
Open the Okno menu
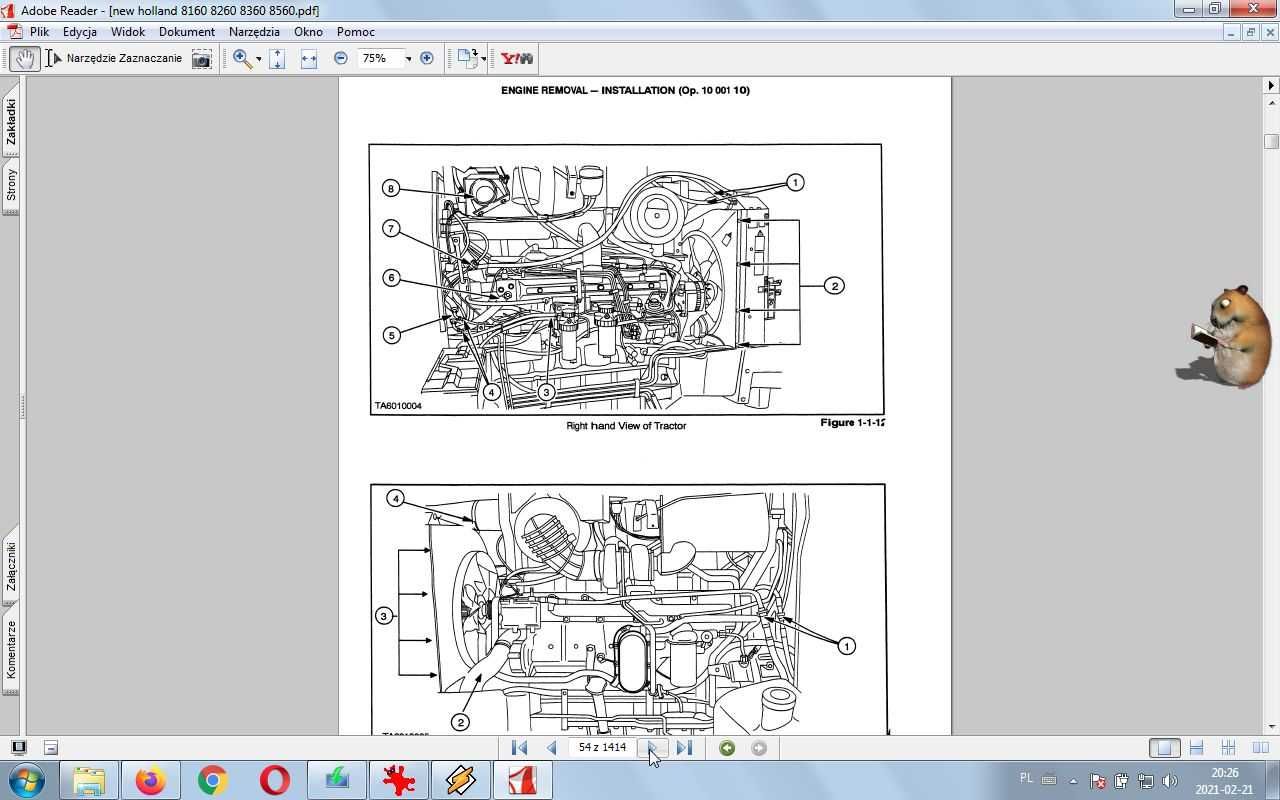(x=308, y=32)
